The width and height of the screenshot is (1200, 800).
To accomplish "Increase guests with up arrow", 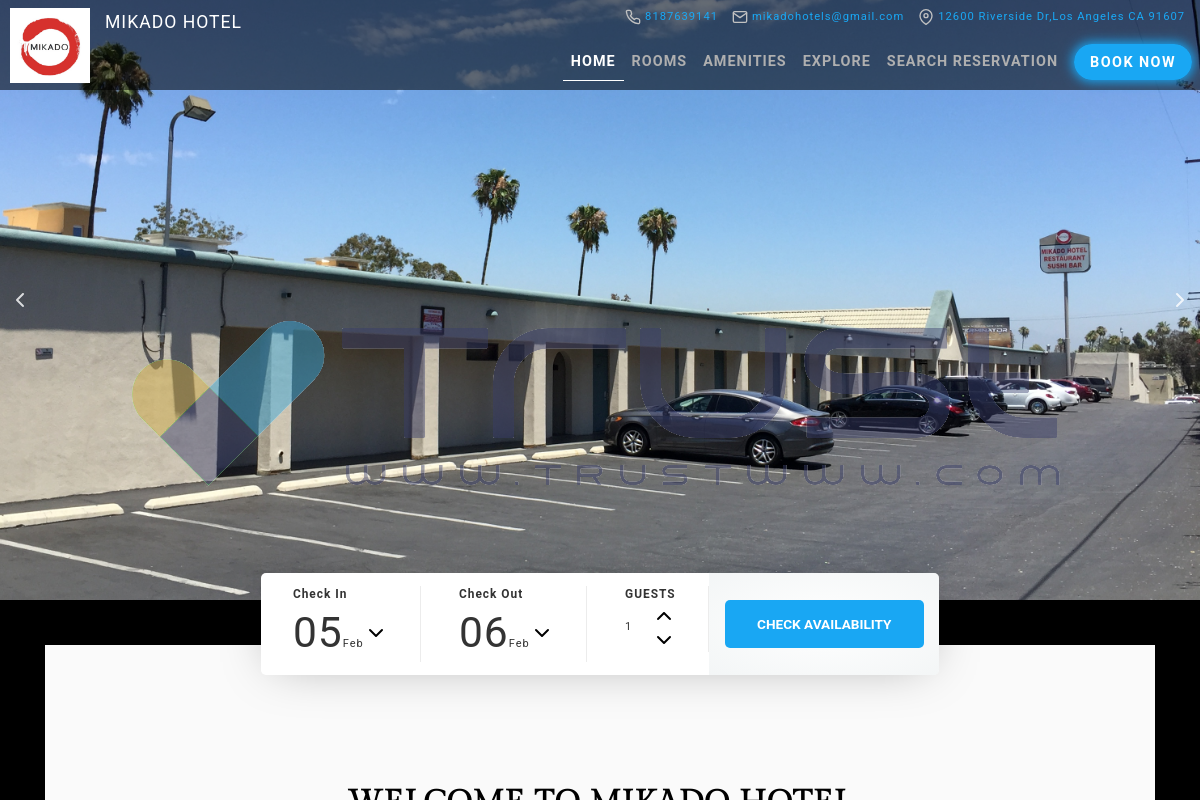I will click(x=664, y=616).
